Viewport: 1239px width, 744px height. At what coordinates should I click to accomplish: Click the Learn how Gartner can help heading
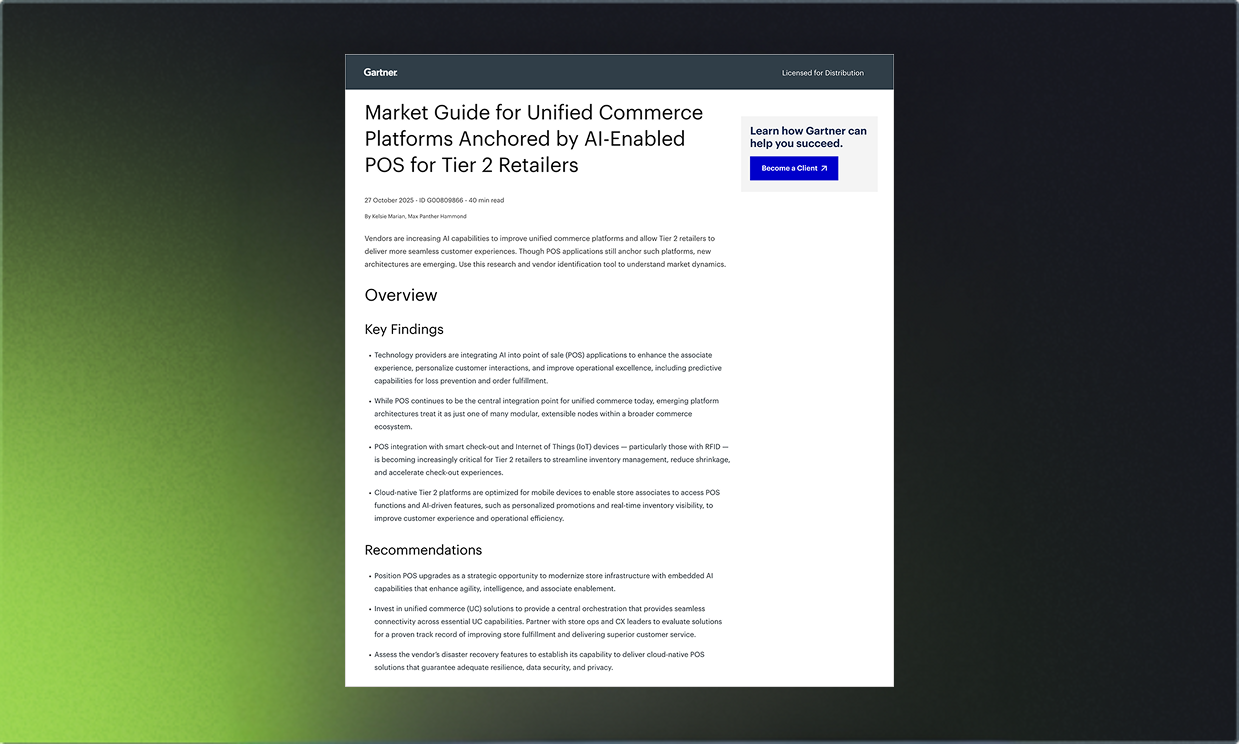click(x=808, y=137)
